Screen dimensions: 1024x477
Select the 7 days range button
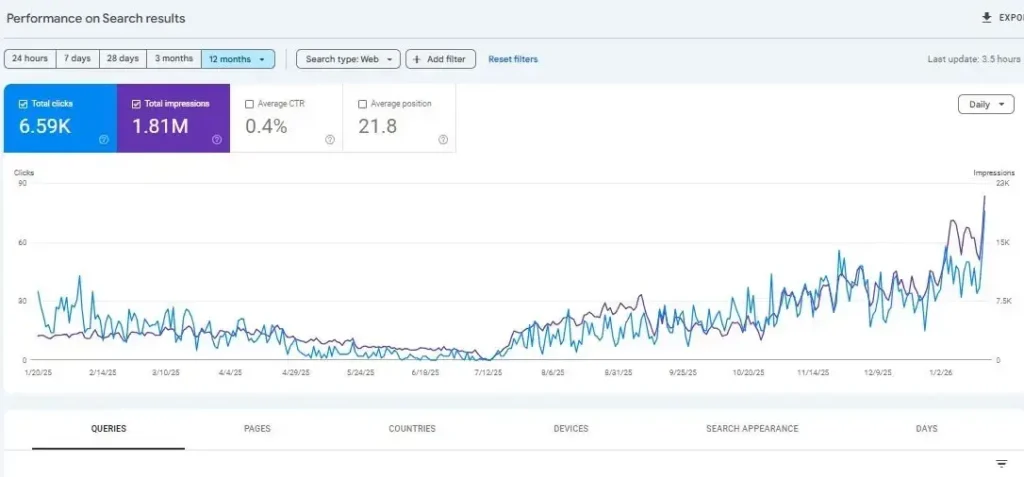tap(78, 59)
